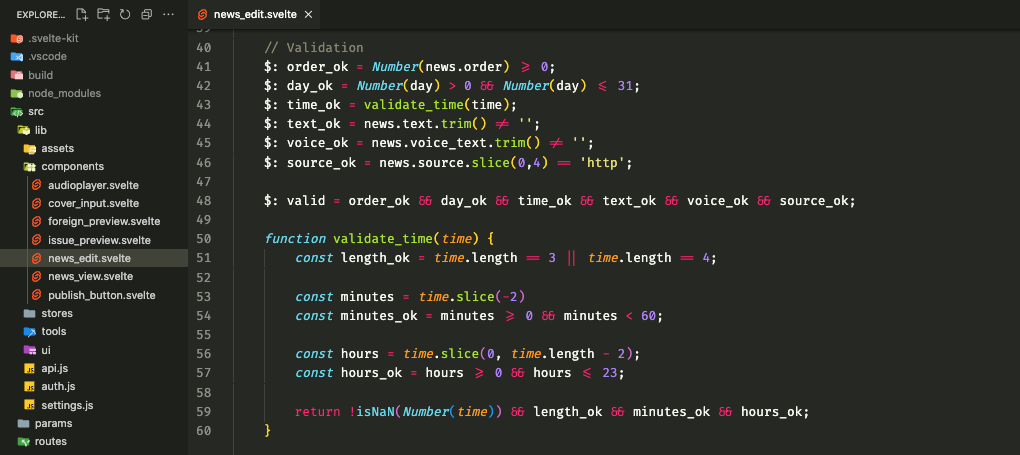Viewport: 1020px width, 455px height.
Task: Click 'source_ok' on line 46
Action: pyautogui.click(x=321, y=162)
